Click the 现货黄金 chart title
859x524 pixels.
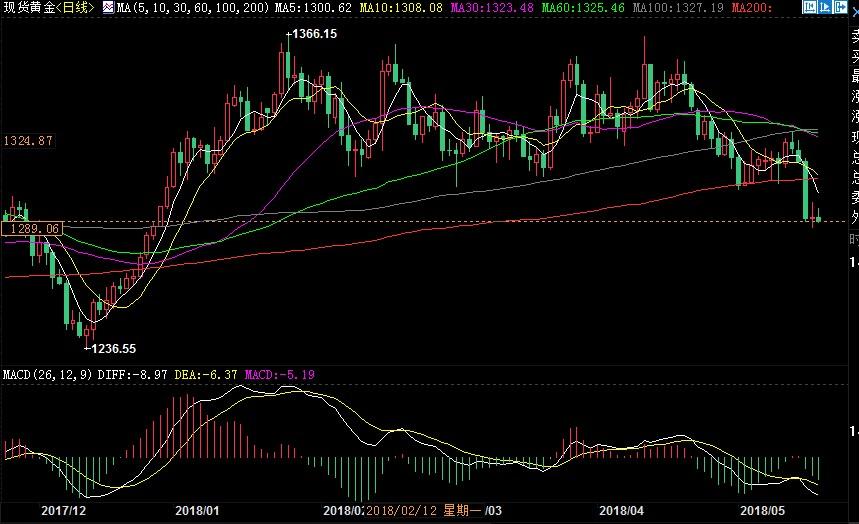click(x=30, y=7)
